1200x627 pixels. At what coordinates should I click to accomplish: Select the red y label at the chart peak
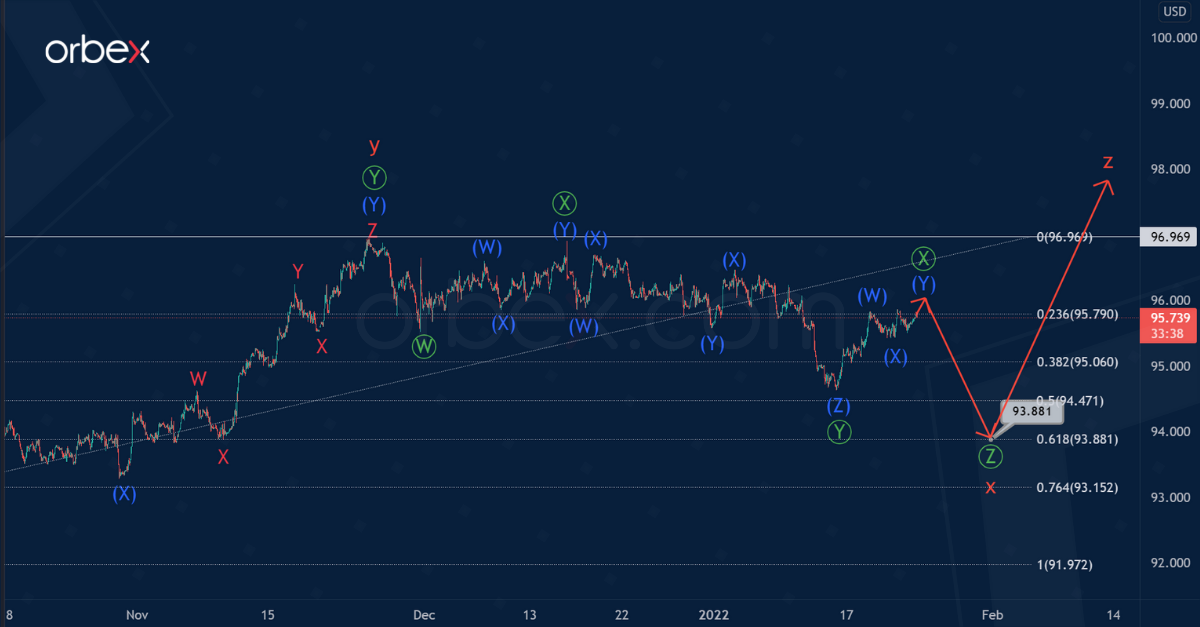click(x=374, y=147)
